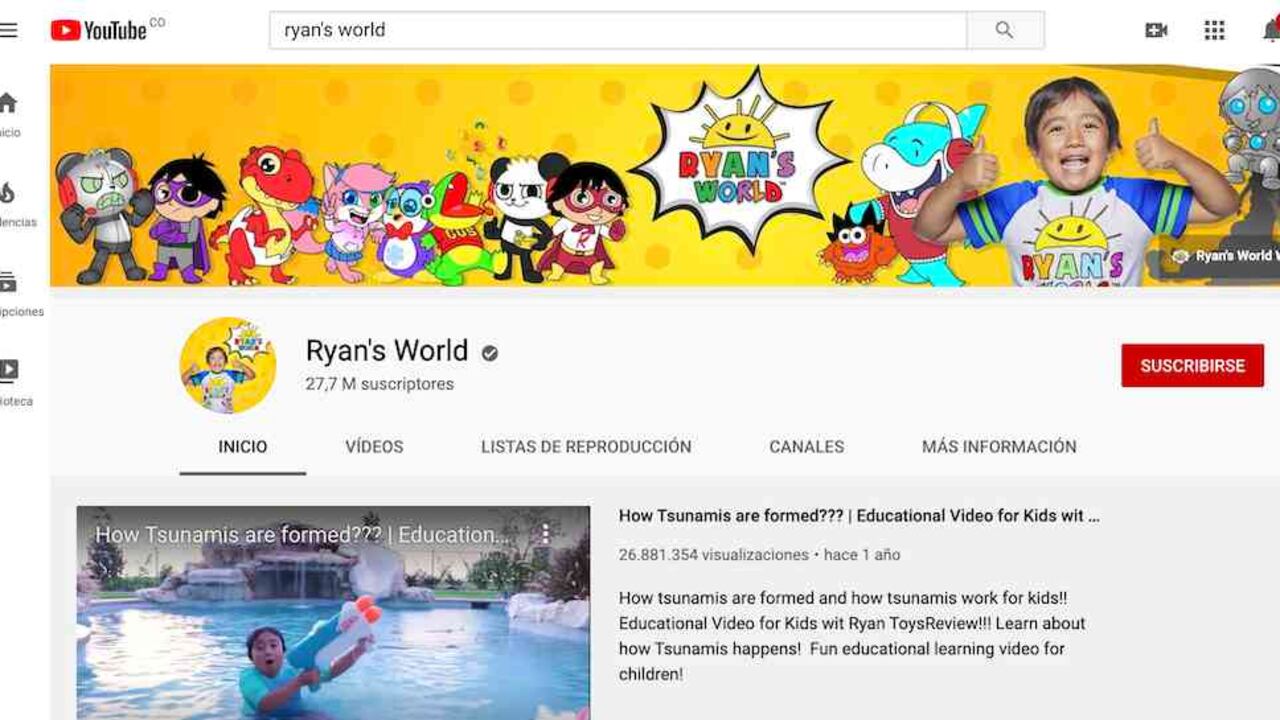Switch to the VÍDEOS tab
The height and width of the screenshot is (720, 1280).
[x=374, y=447]
